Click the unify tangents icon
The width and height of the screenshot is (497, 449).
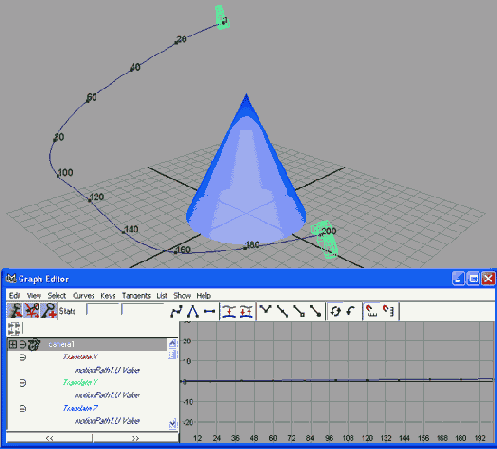(282, 312)
